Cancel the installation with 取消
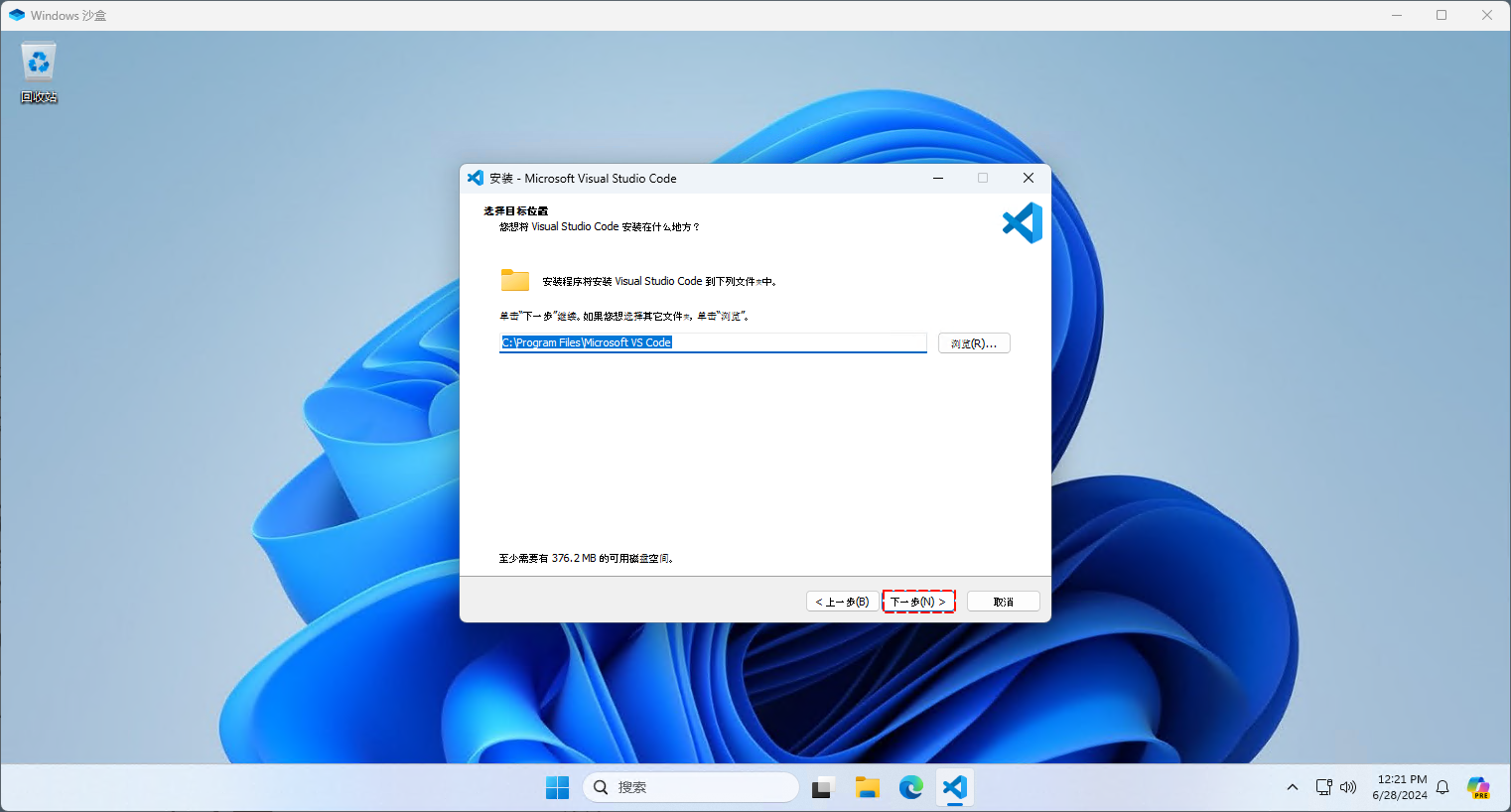1511x812 pixels. click(x=1003, y=602)
